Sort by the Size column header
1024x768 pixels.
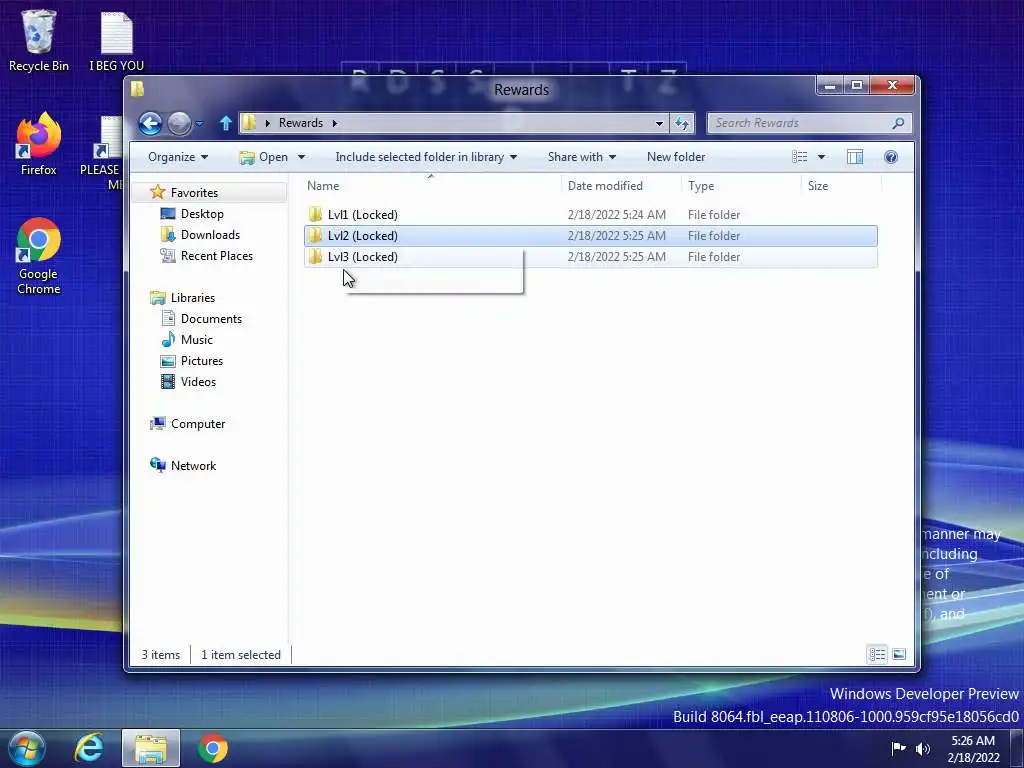click(841, 185)
